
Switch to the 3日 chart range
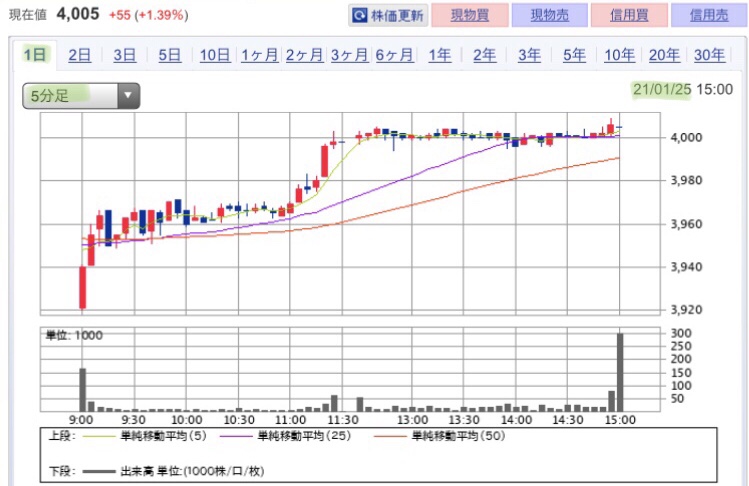click(x=124, y=55)
